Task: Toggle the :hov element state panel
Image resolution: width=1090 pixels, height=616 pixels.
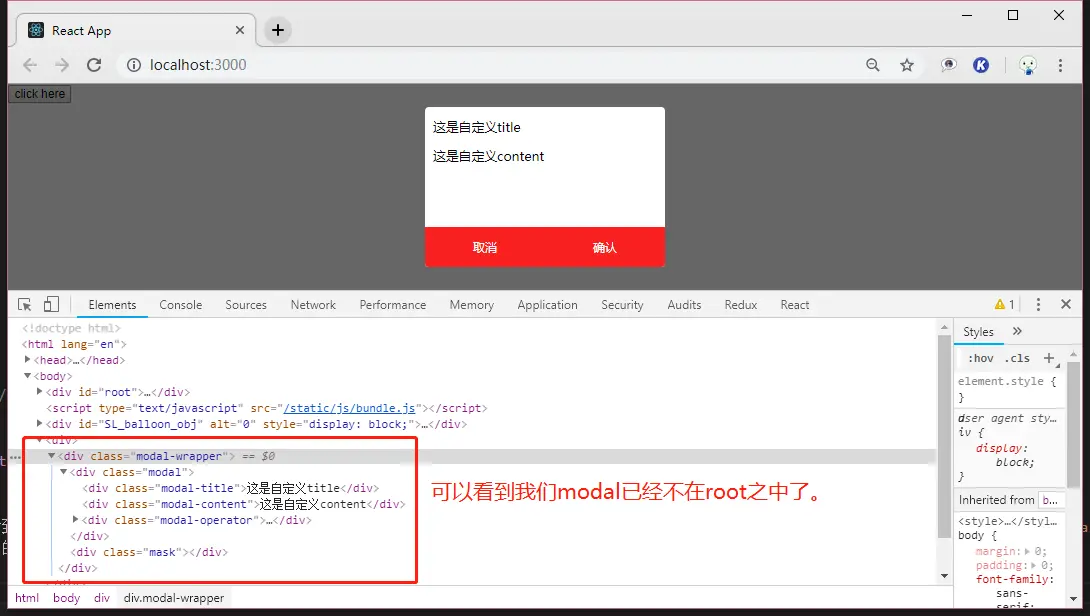Action: tap(980, 358)
